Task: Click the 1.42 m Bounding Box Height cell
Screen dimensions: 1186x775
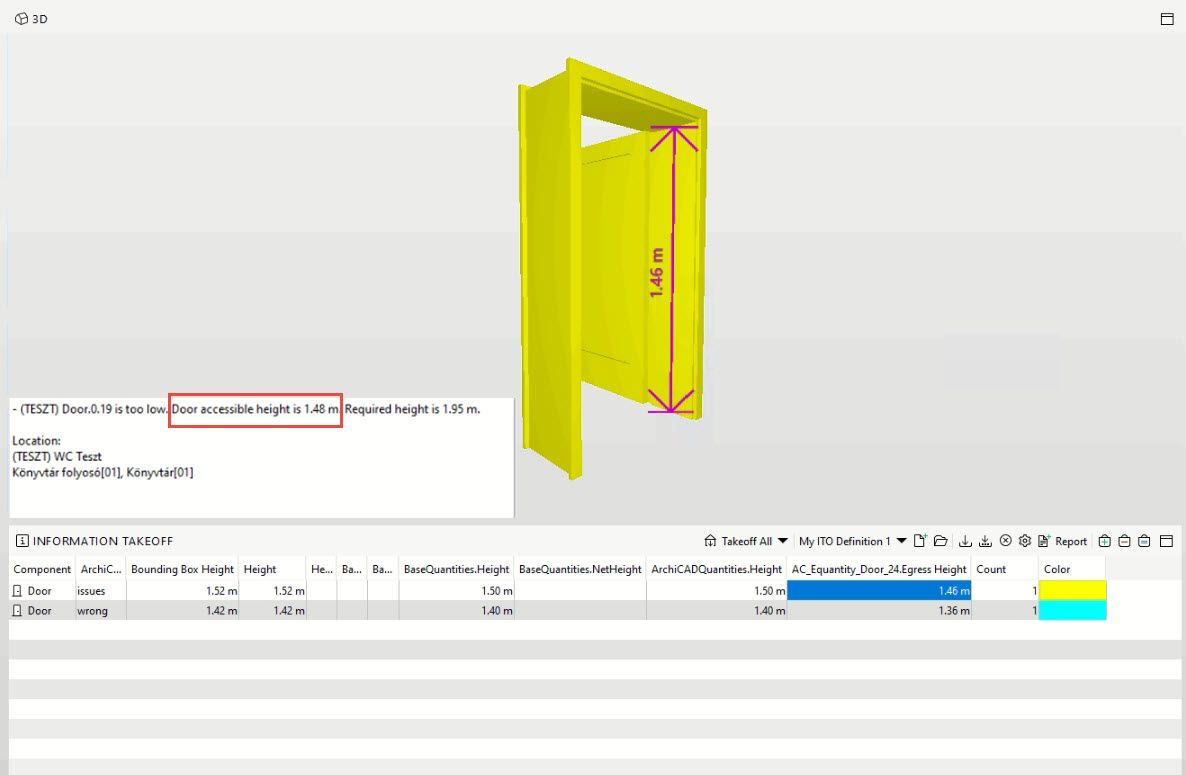Action: click(182, 610)
